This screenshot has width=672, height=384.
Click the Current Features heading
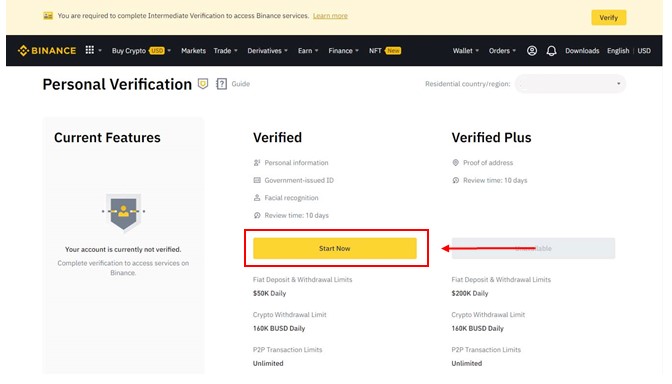pos(107,138)
